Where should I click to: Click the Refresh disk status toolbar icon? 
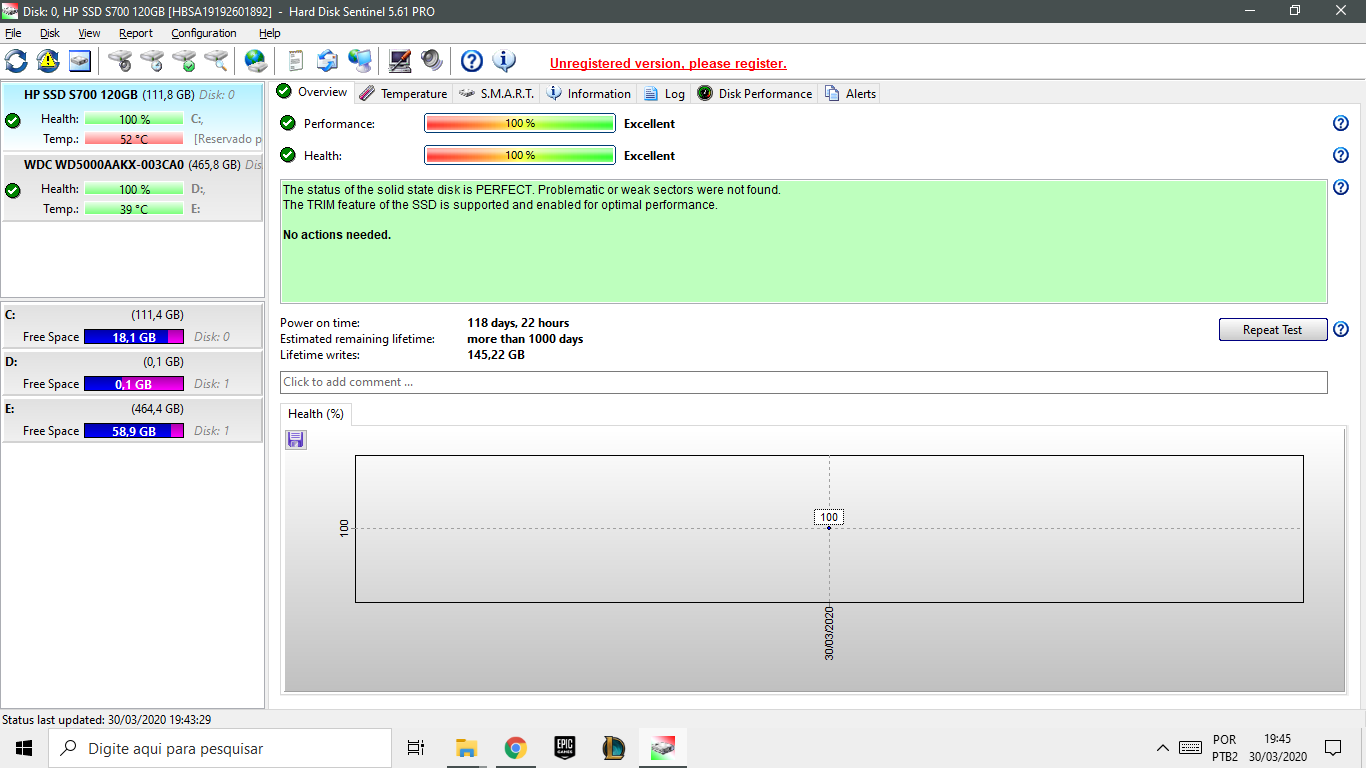[x=16, y=61]
